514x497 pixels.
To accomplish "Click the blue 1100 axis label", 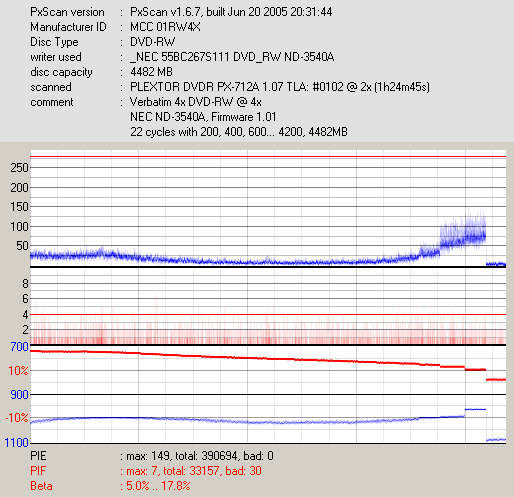I will coord(17,443).
